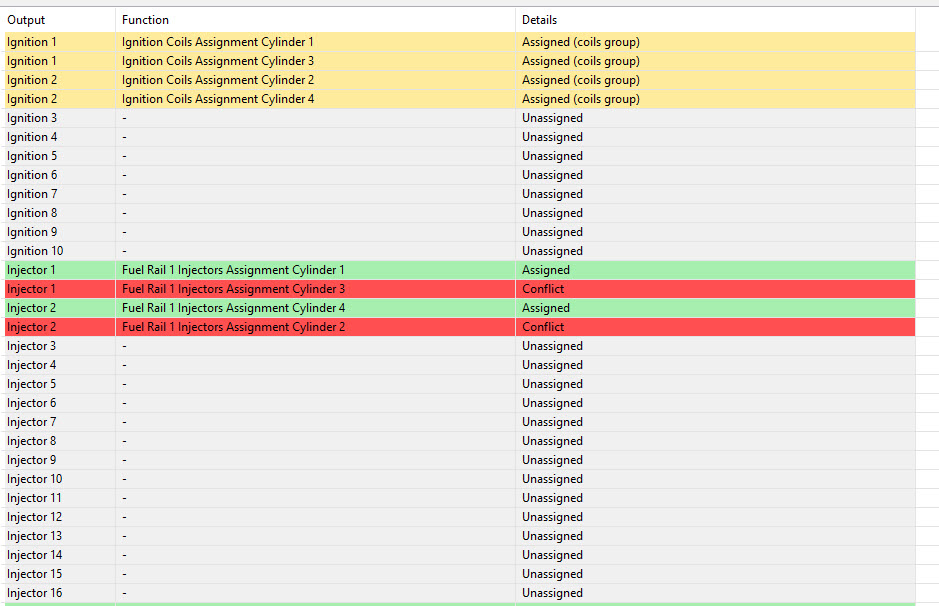Select the unassigned Injector 3 row
This screenshot has height=606, width=939.
pos(460,346)
